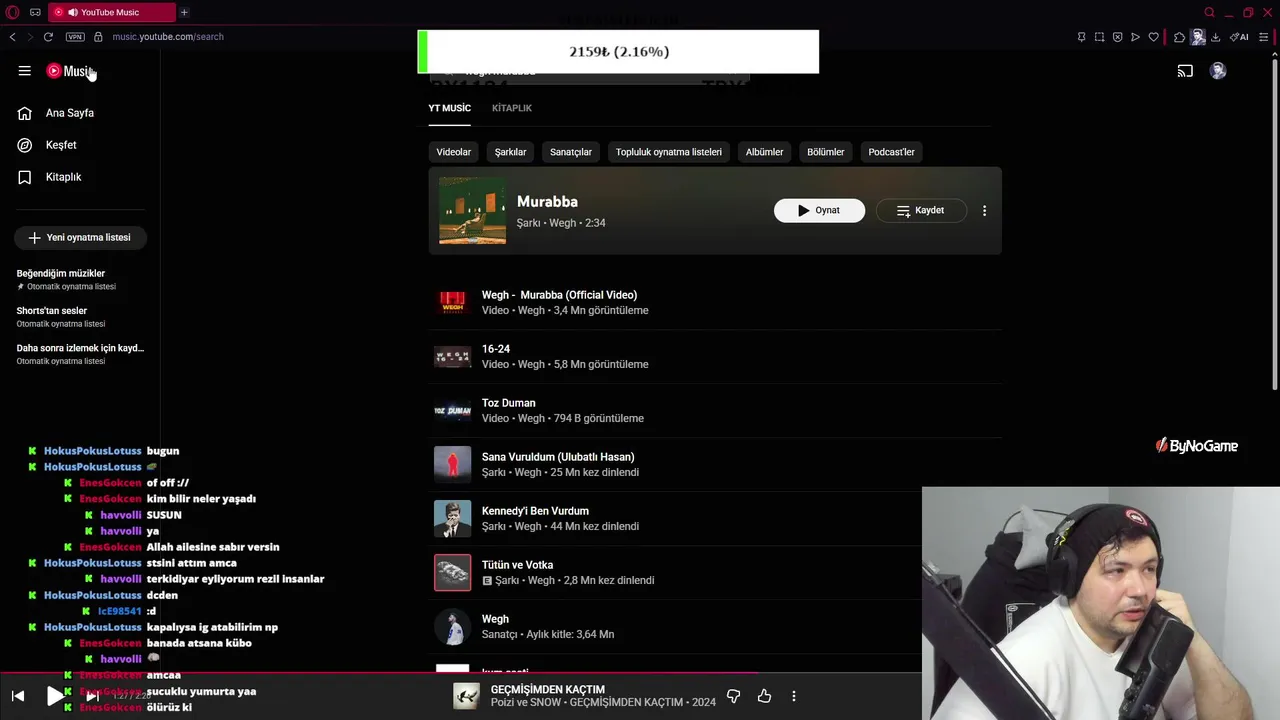Filter results by Albümler

pyautogui.click(x=764, y=152)
